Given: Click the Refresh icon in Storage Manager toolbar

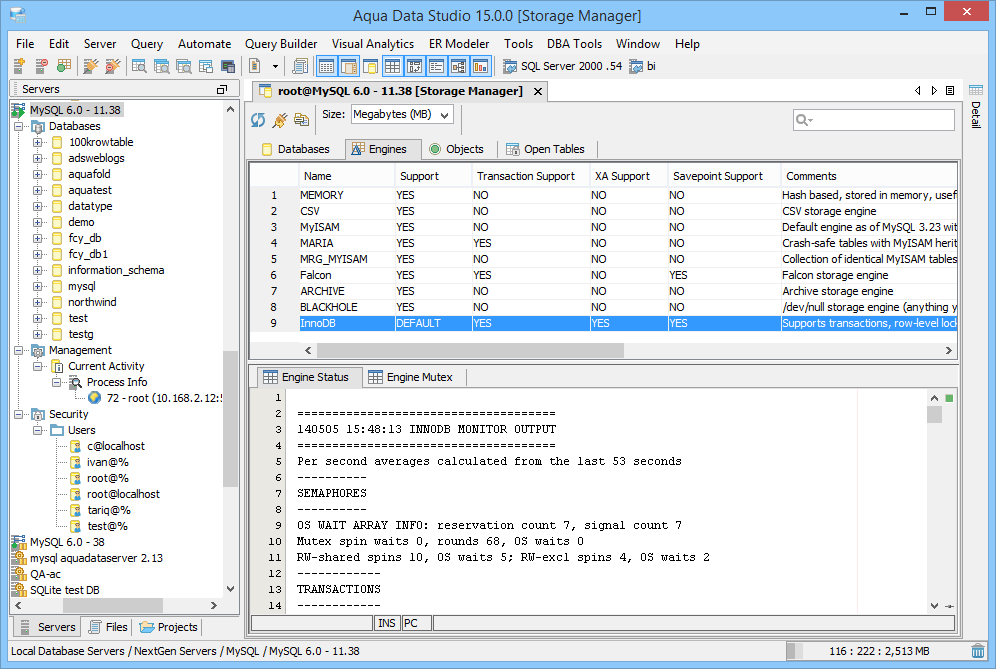Looking at the screenshot, I should coord(258,120).
